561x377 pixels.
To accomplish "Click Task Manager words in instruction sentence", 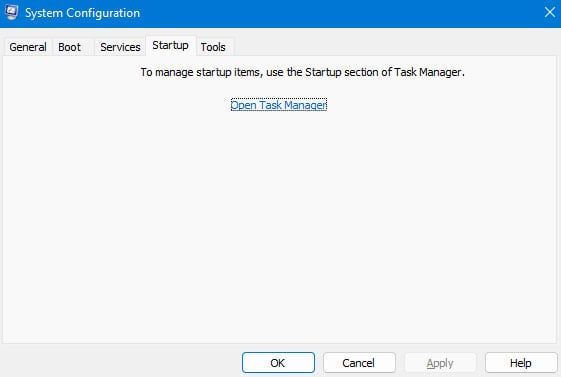I will (x=427, y=72).
